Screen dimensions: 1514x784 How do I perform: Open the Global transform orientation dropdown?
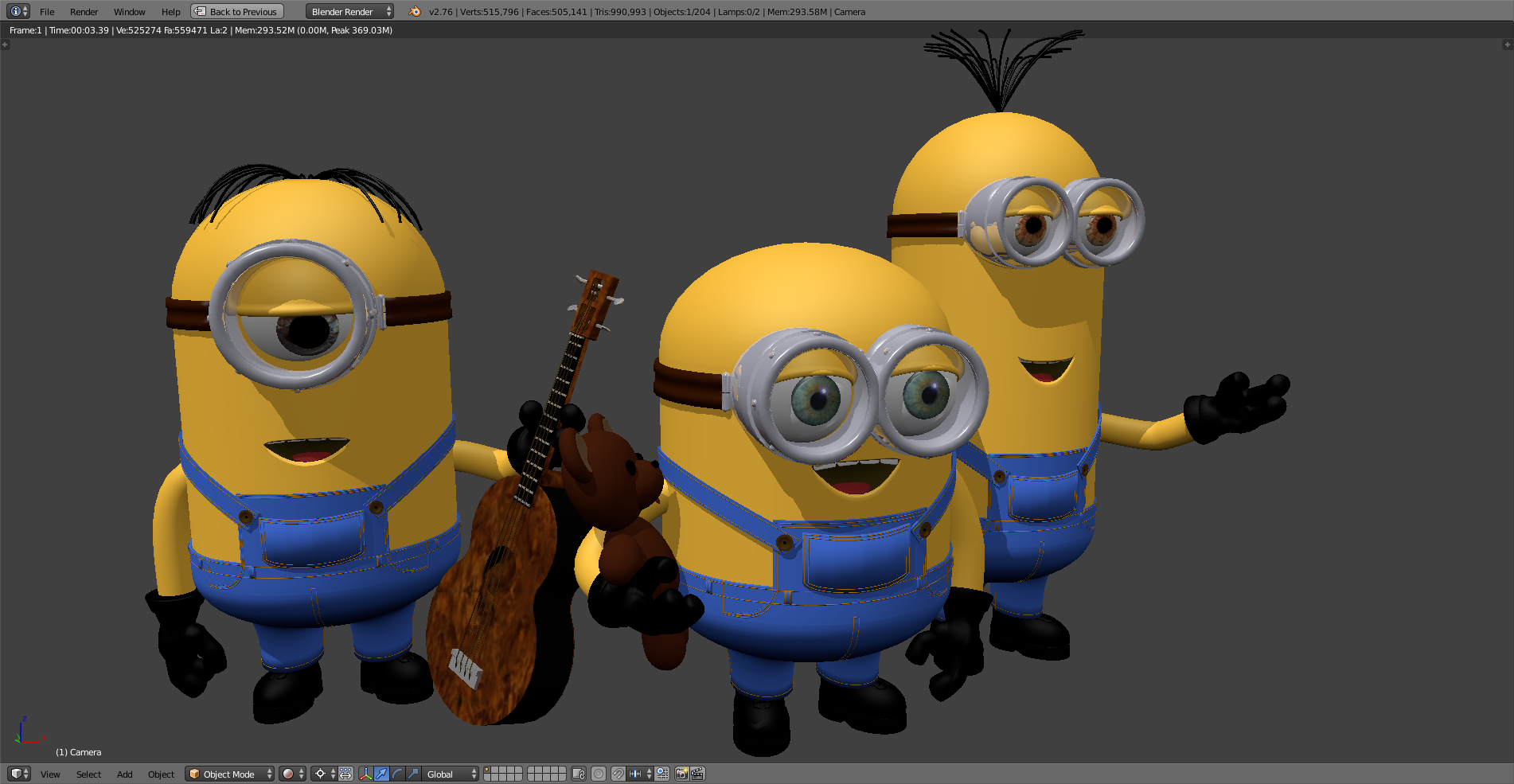click(x=451, y=774)
